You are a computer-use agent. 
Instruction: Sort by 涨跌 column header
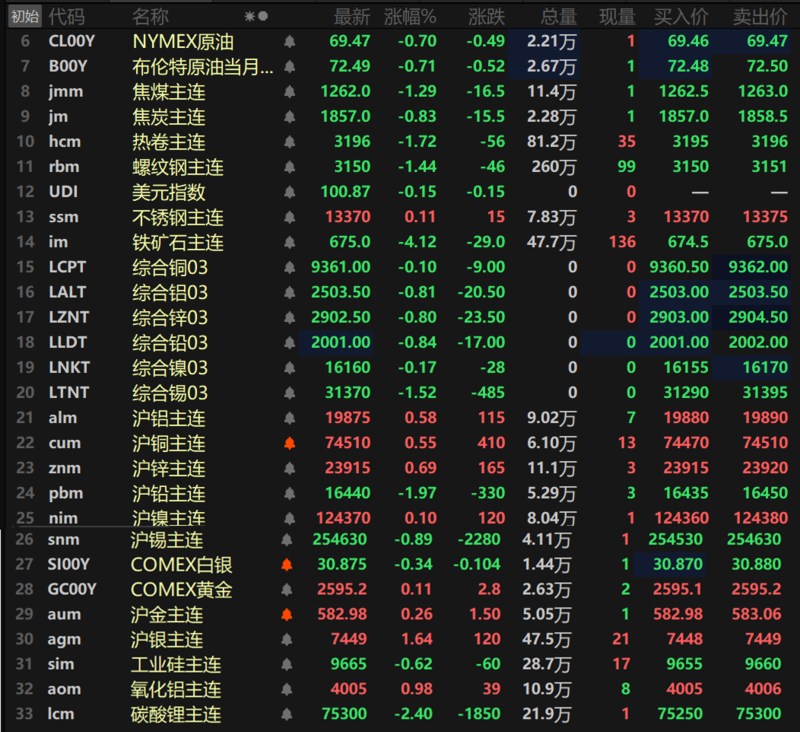point(487,17)
